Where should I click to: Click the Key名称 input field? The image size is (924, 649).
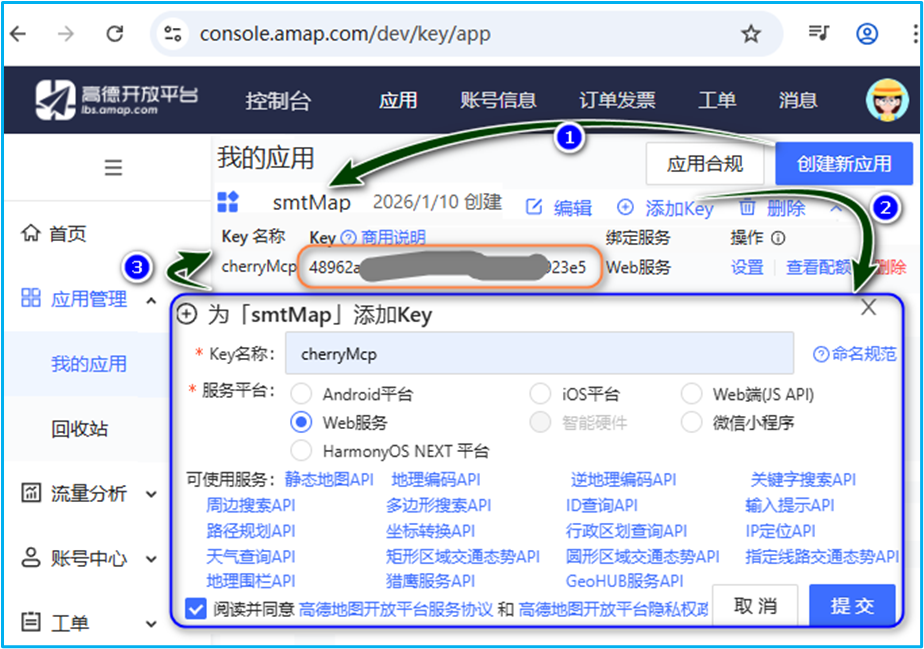coord(539,353)
